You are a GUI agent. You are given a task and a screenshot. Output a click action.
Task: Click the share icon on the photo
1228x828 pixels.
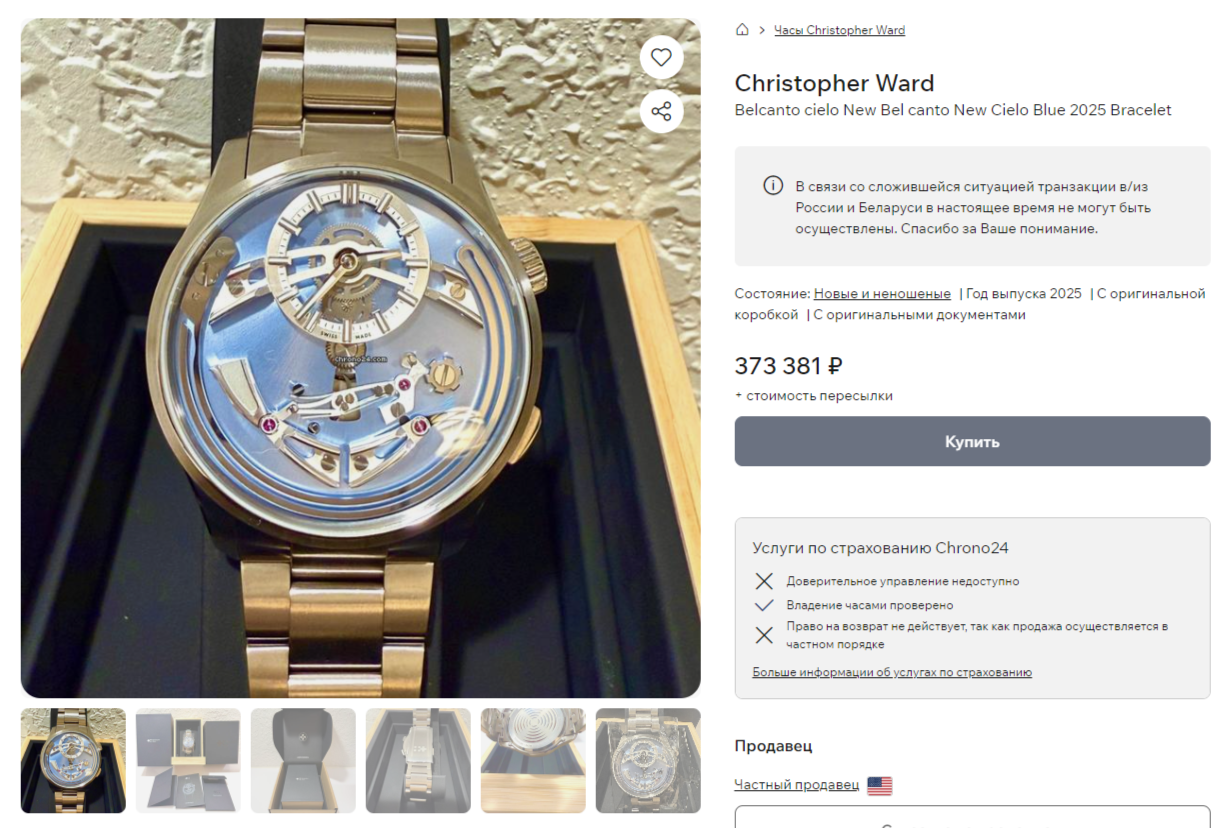click(x=661, y=111)
